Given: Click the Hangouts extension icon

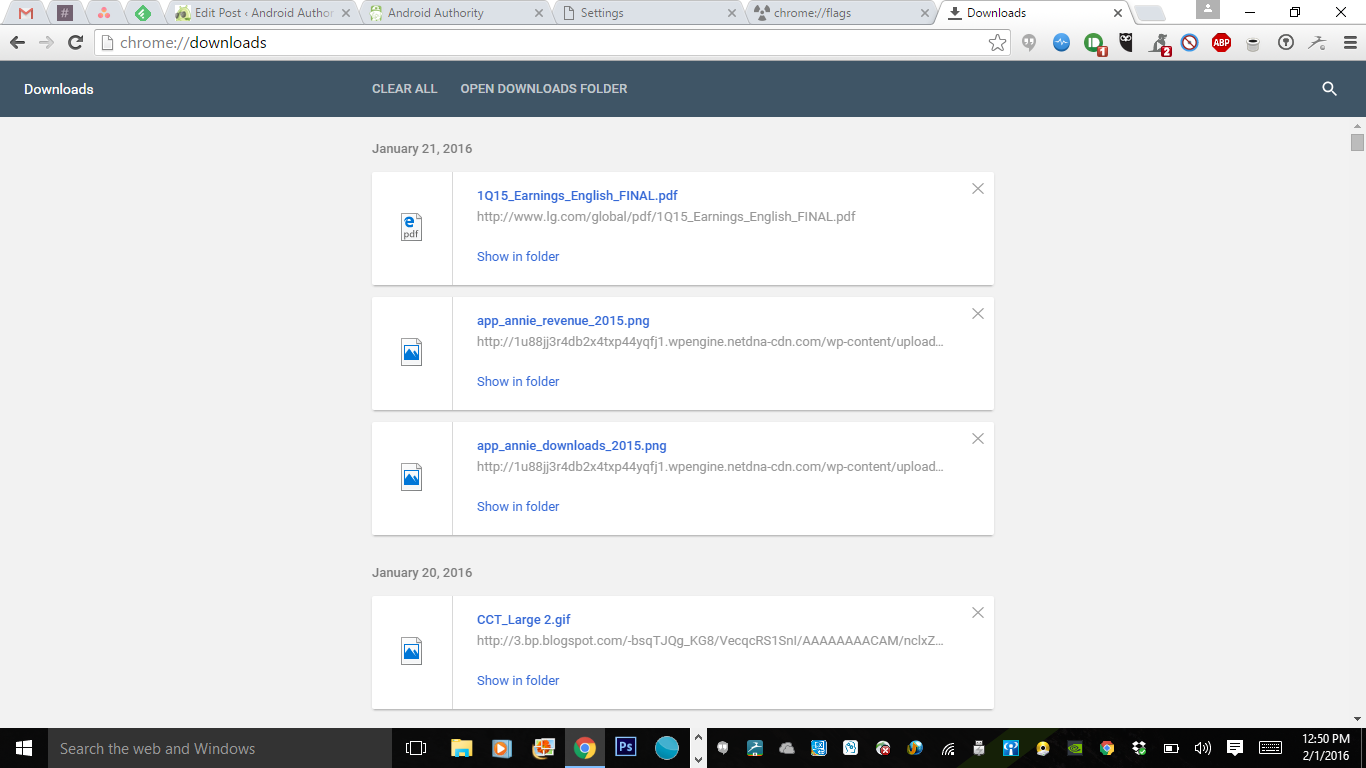Looking at the screenshot, I should [x=1029, y=43].
